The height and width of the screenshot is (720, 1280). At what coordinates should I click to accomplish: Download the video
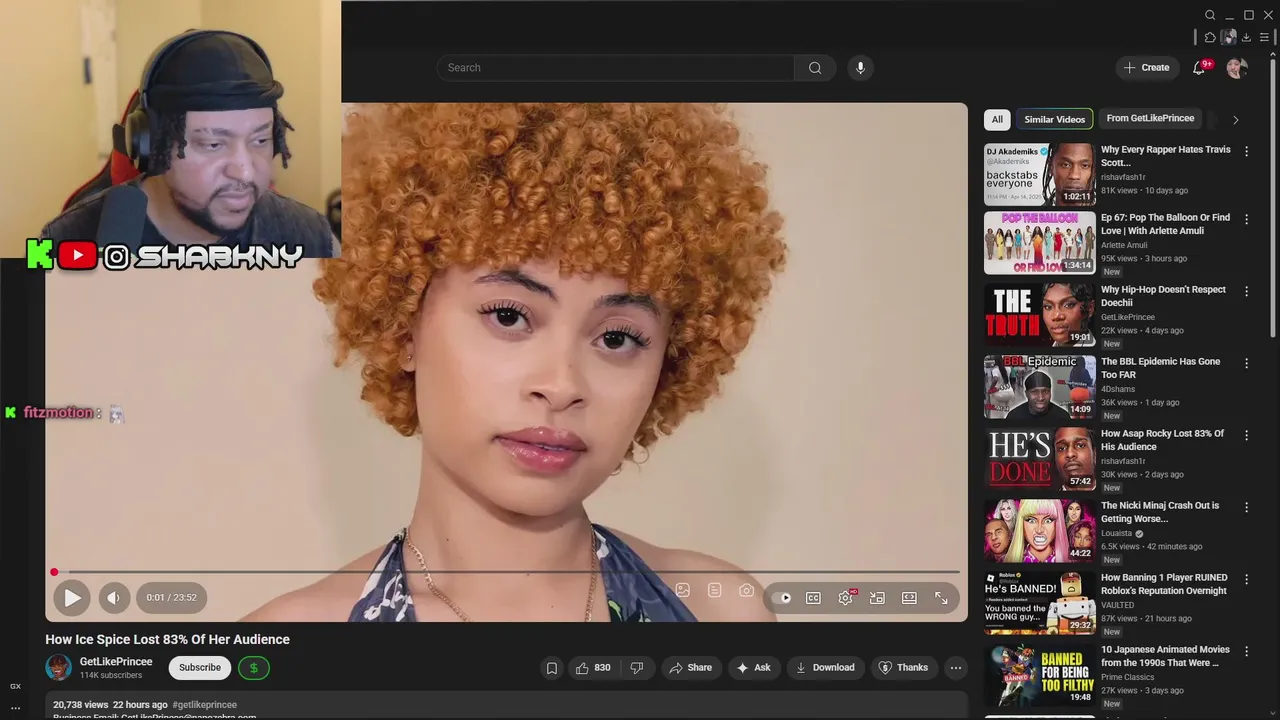click(x=825, y=668)
